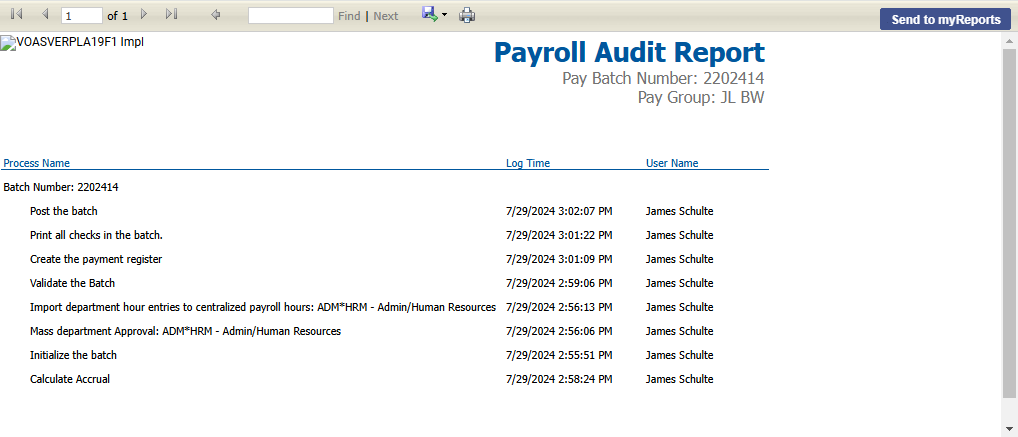Image resolution: width=1018 pixels, height=437 pixels.
Task: Click log time 7/29/2024 2:55:51 PM
Action: [x=559, y=355]
